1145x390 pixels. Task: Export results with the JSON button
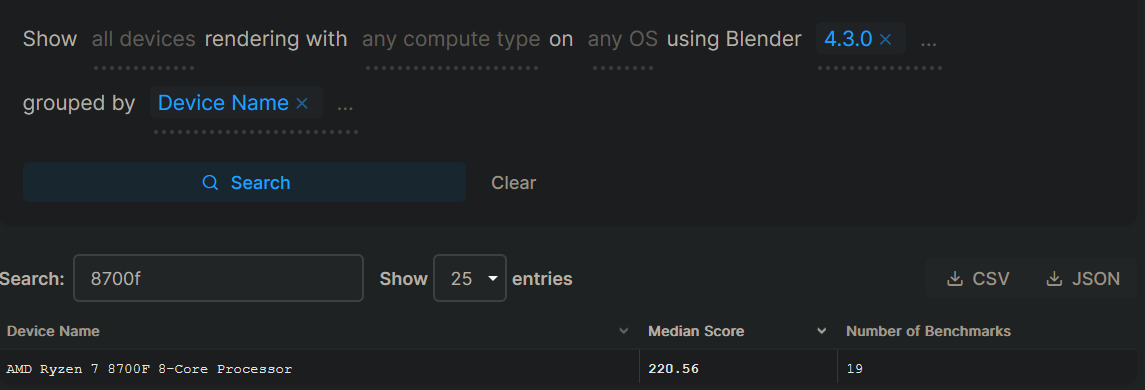click(1083, 278)
